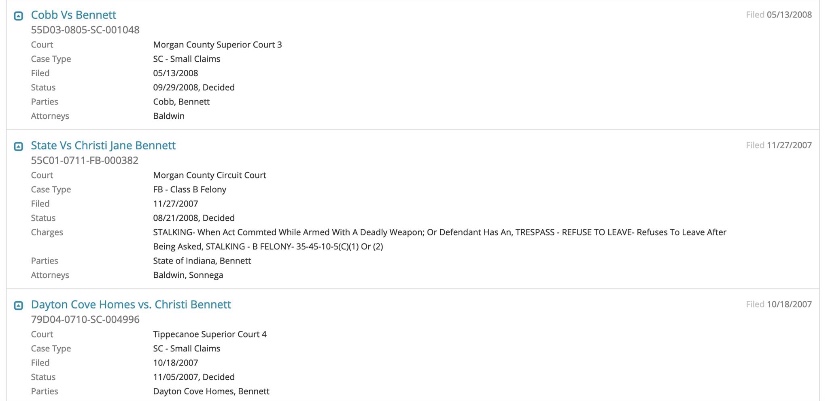825x401 pixels.
Task: Click the Baldwin, Sonnega attorneys value
Action: pyautogui.click(x=188, y=275)
